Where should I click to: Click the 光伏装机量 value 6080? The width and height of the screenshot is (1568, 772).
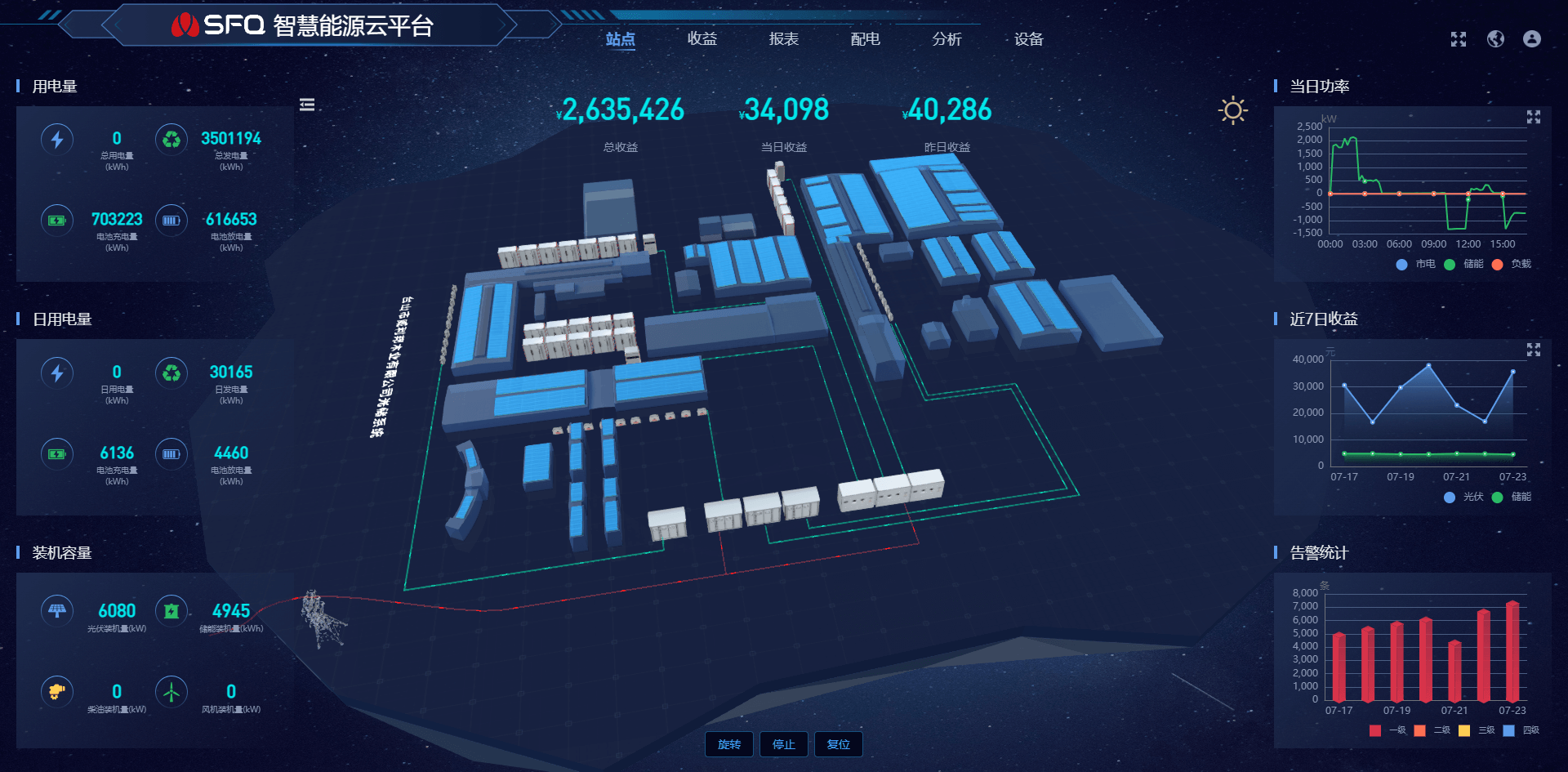[117, 610]
